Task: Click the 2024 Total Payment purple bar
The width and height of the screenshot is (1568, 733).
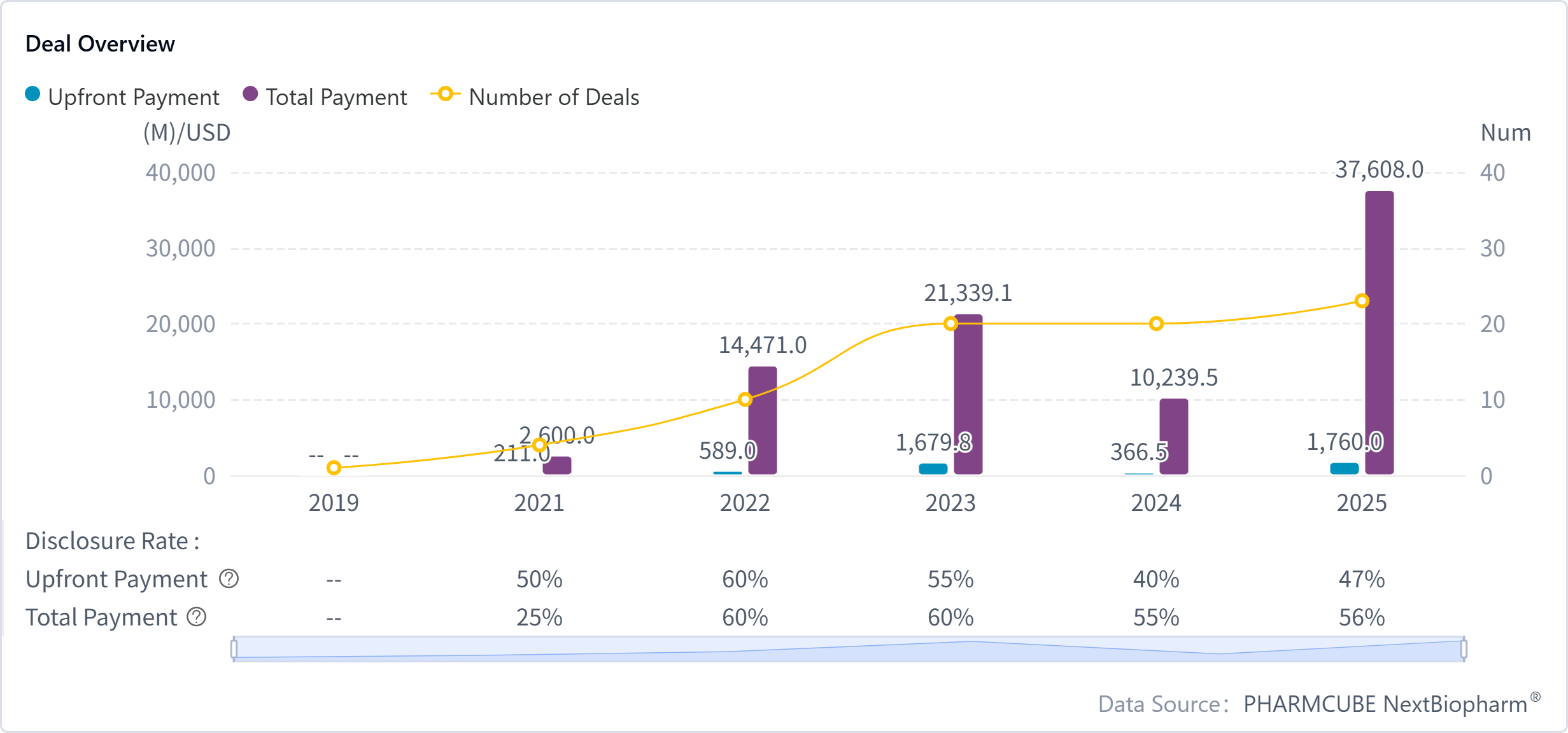Action: (x=1173, y=436)
